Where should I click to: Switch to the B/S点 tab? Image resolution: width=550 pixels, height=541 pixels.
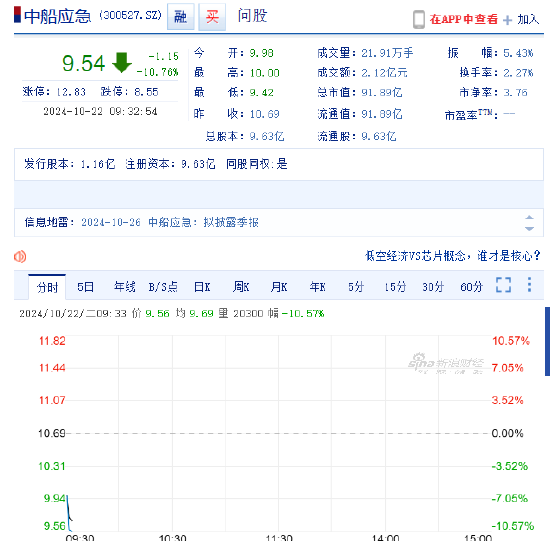tap(163, 287)
